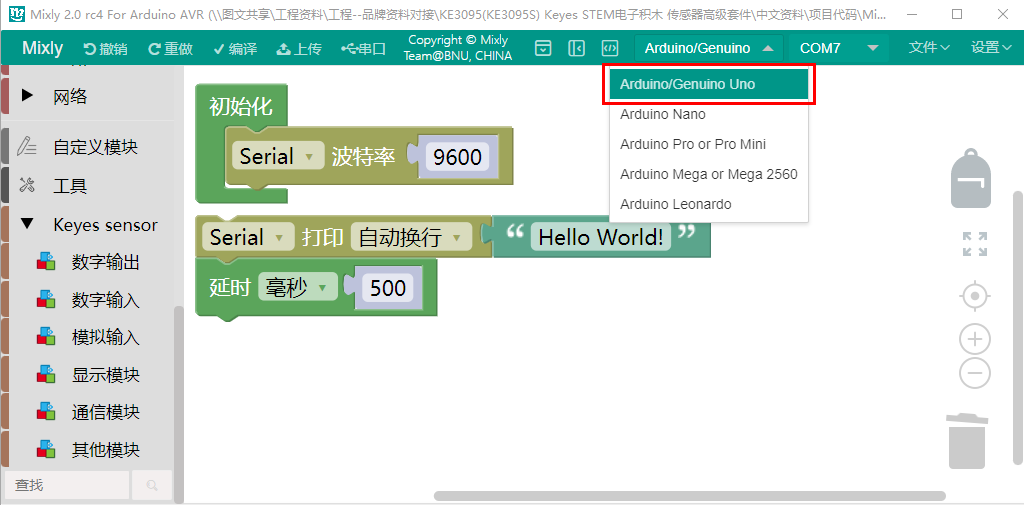Open 数字输入 block category

[x=106, y=301]
